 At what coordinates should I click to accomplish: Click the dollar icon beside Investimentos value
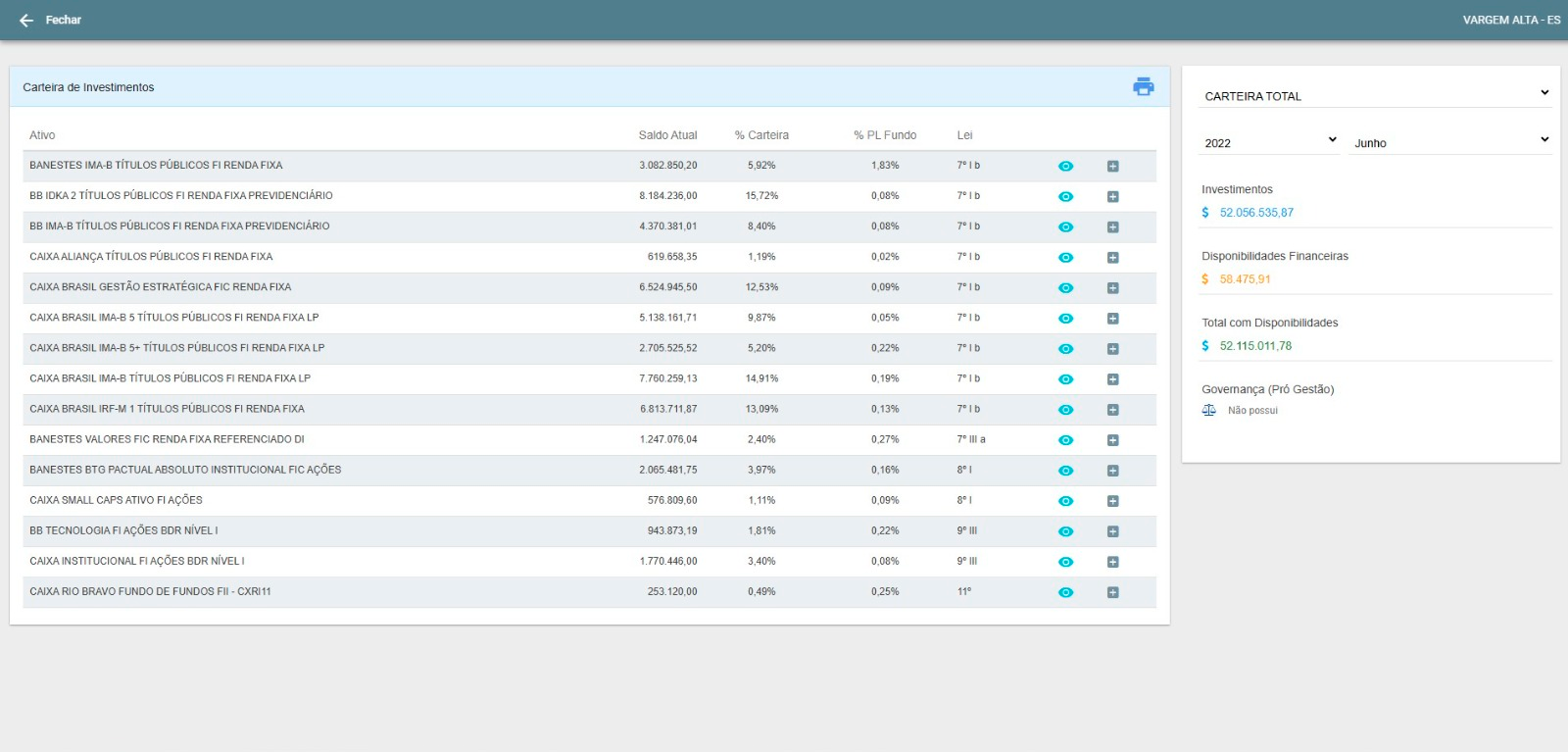1205,212
